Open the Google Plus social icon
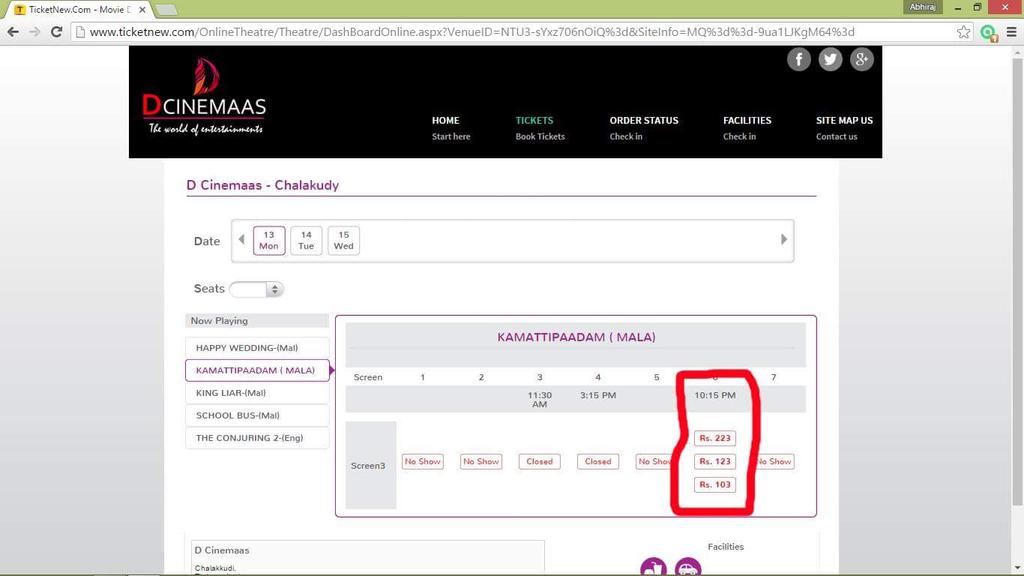Image resolution: width=1024 pixels, height=576 pixels. tap(861, 59)
